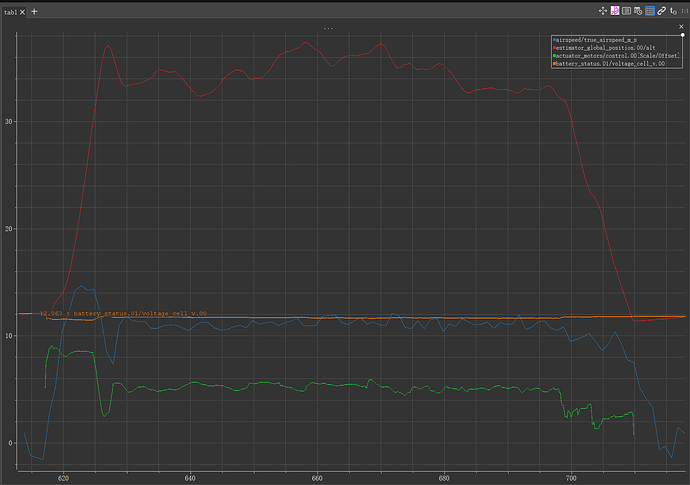Viewport: 690px width, 485px height.
Task: Toggle legend visibility button in toolbar
Action: 626,10
